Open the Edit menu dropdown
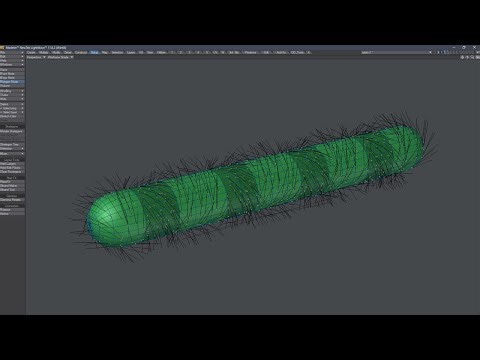 tap(12, 57)
